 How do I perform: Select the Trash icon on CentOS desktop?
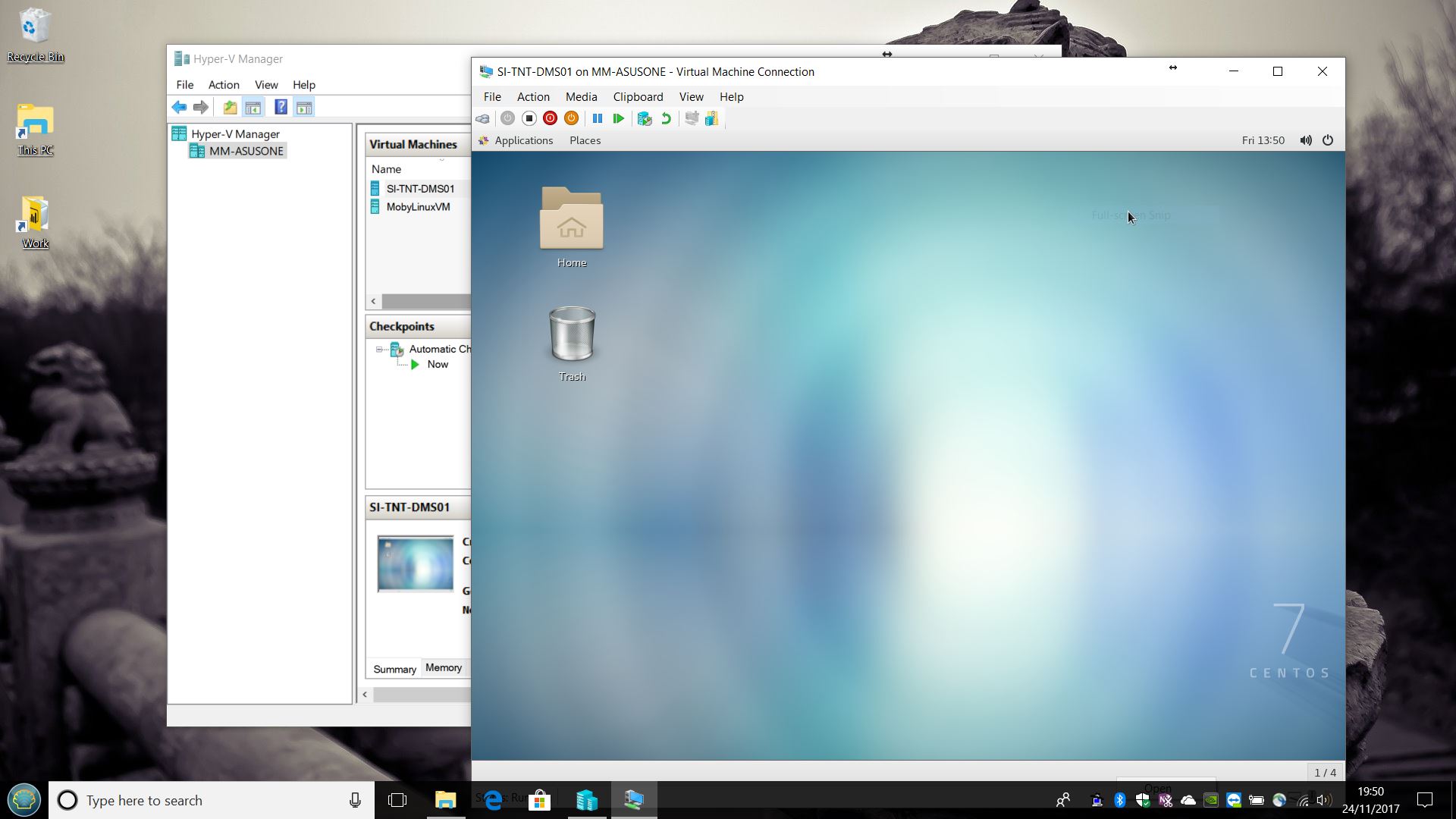click(x=572, y=344)
